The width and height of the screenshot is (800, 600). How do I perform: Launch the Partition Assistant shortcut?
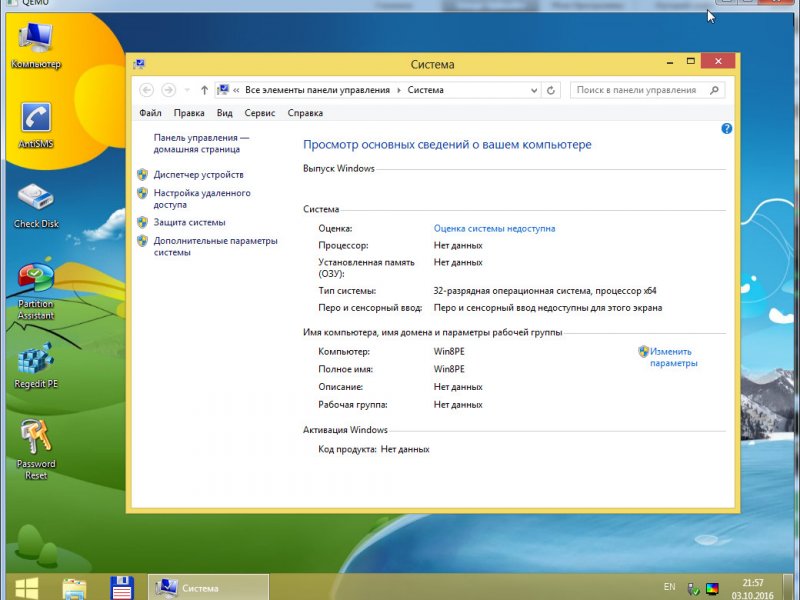(36, 291)
